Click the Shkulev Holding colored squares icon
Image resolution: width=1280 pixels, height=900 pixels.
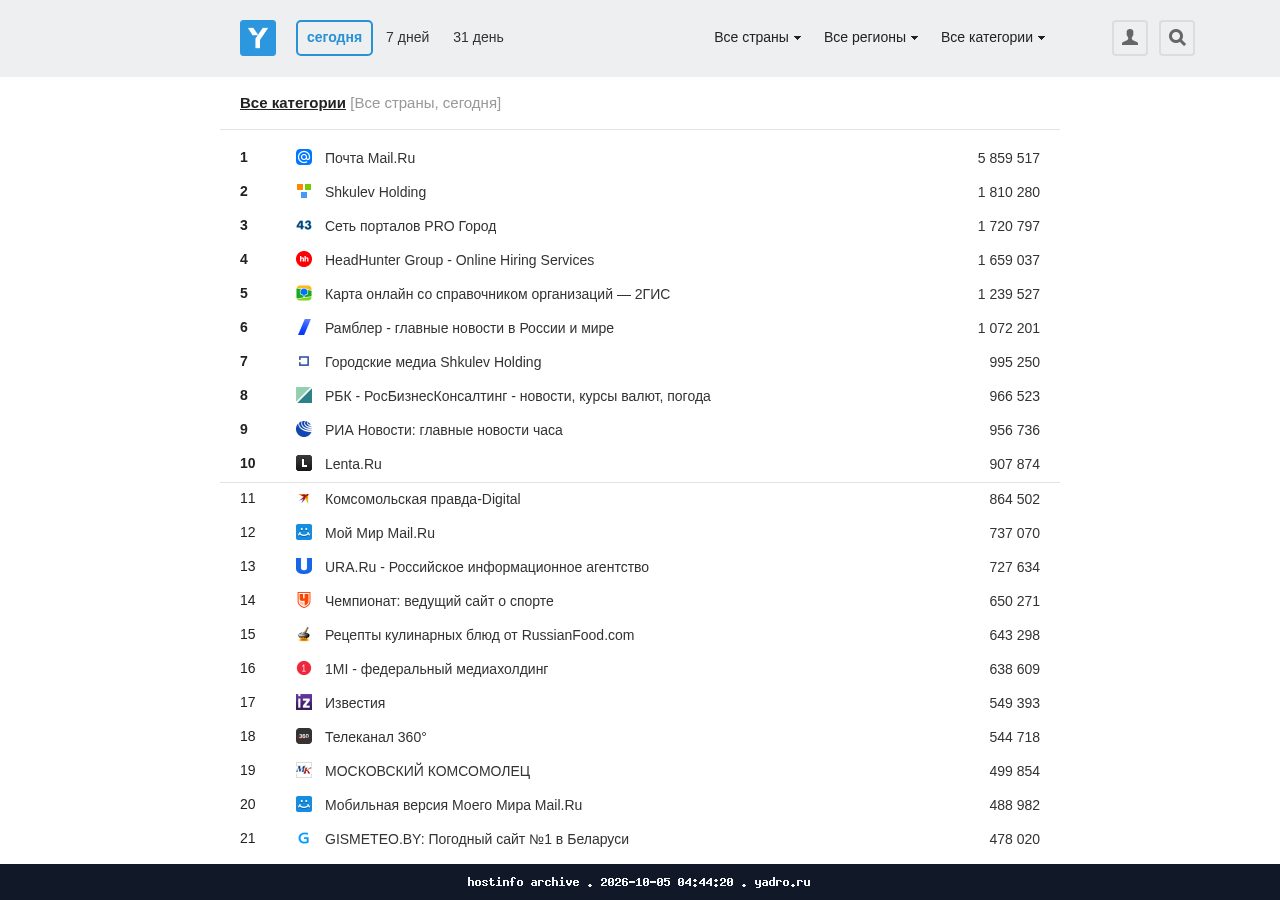[304, 191]
